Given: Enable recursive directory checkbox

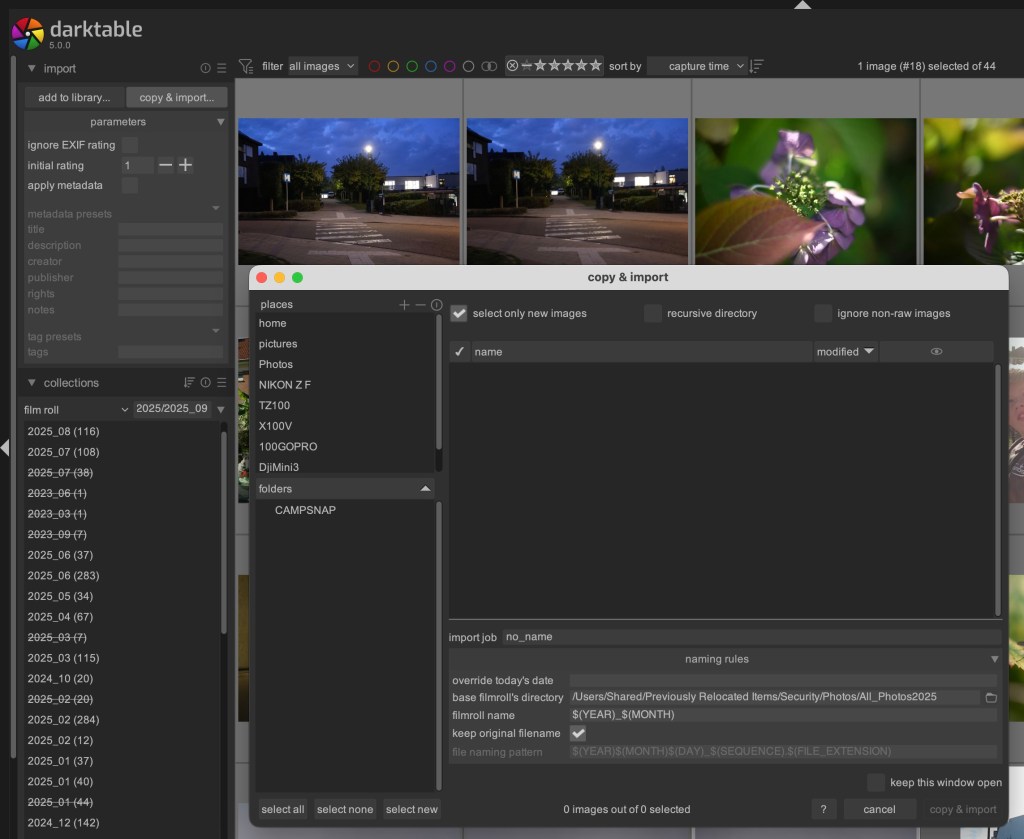Looking at the screenshot, I should [x=653, y=313].
